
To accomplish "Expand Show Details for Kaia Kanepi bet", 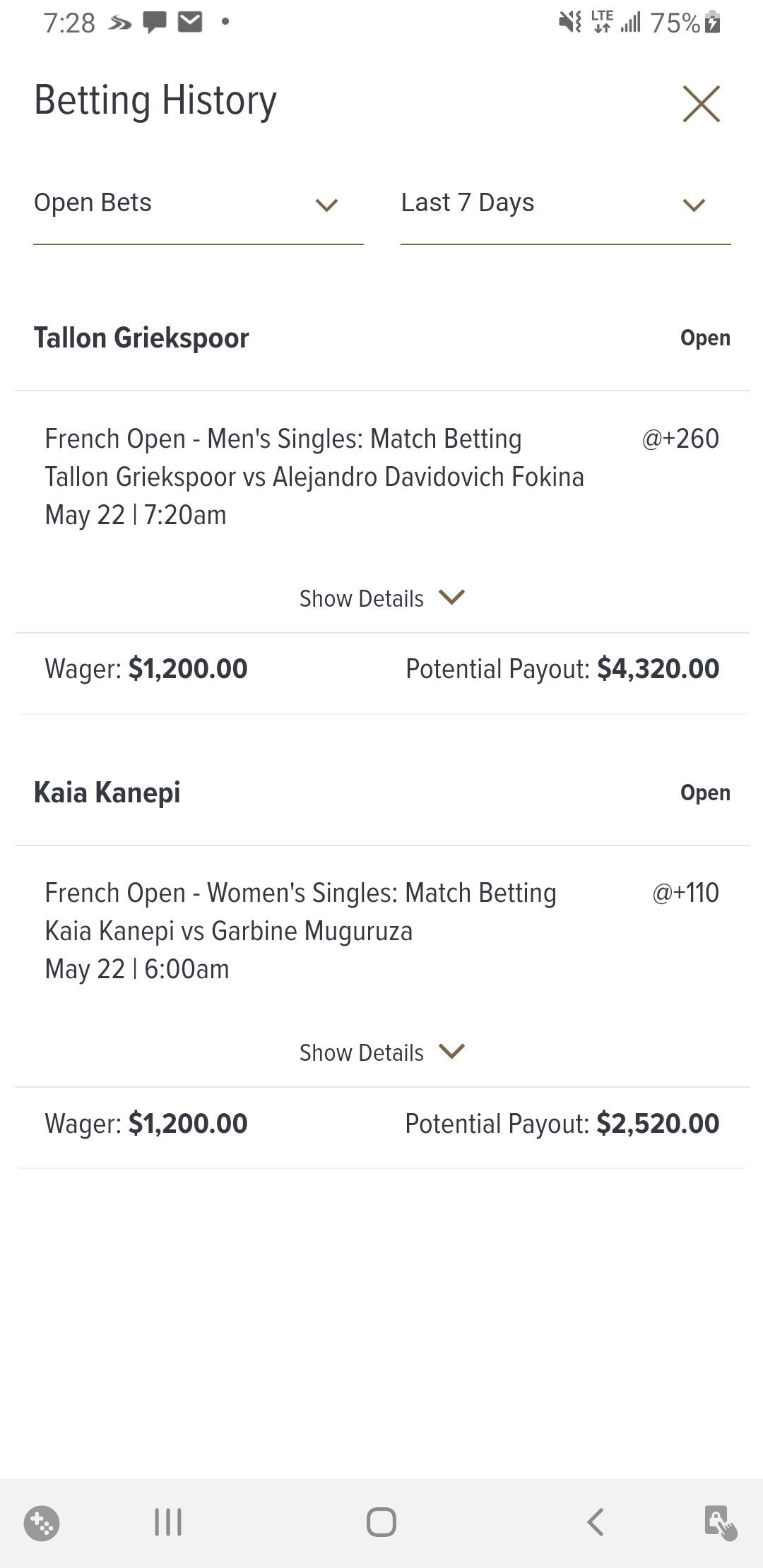I will 381,1052.
